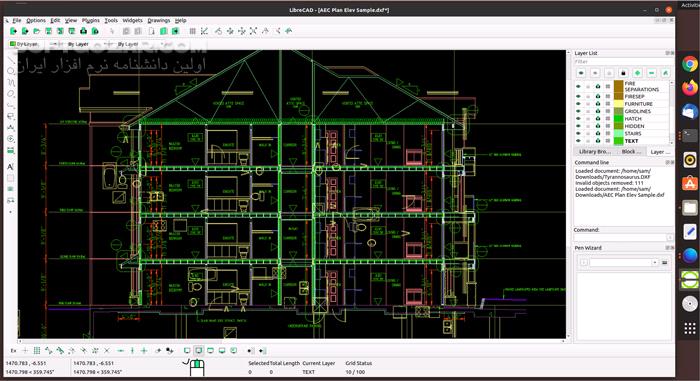Toggle visibility of TEXT layer

pos(579,141)
